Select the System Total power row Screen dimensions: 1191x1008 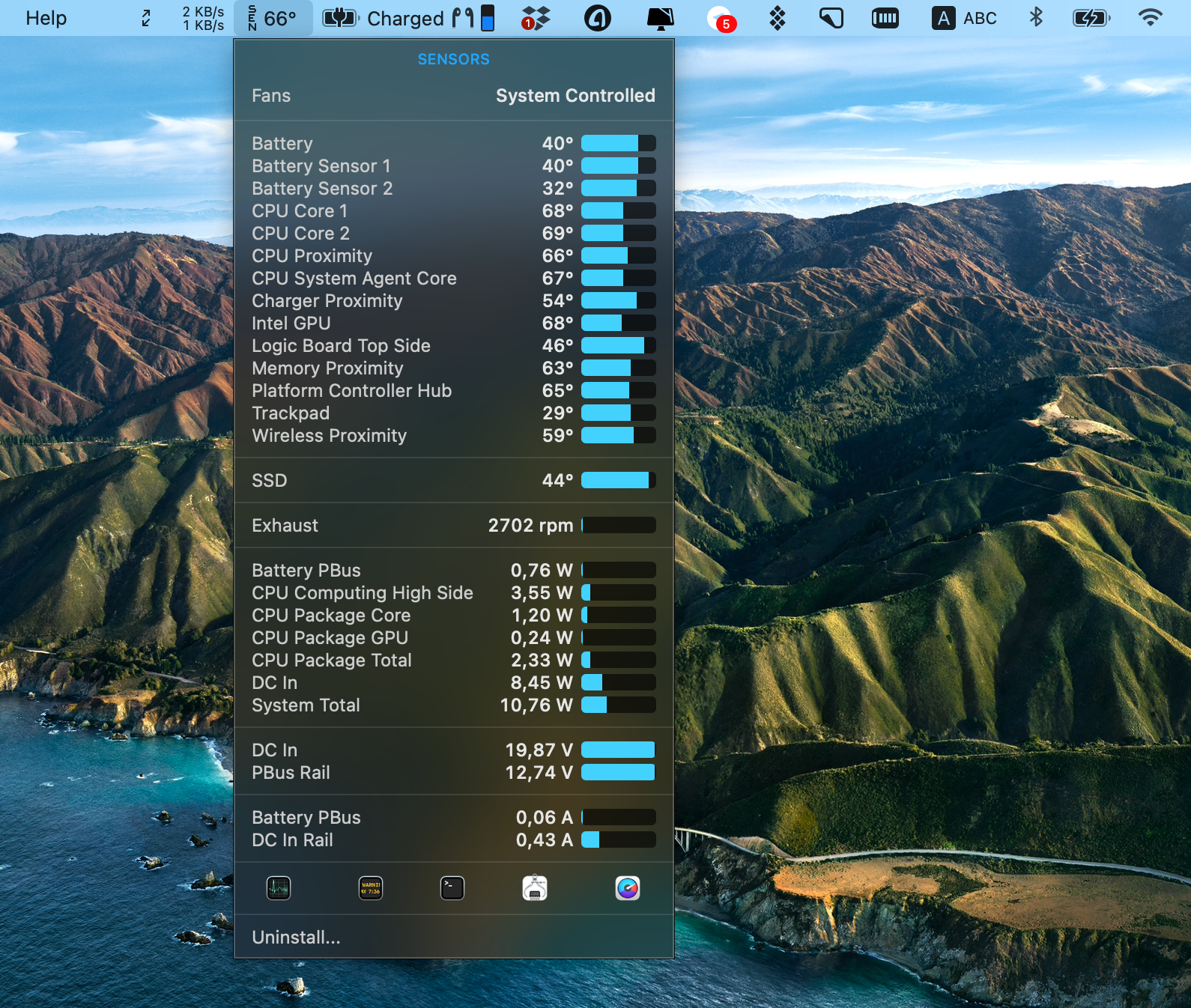tap(454, 705)
